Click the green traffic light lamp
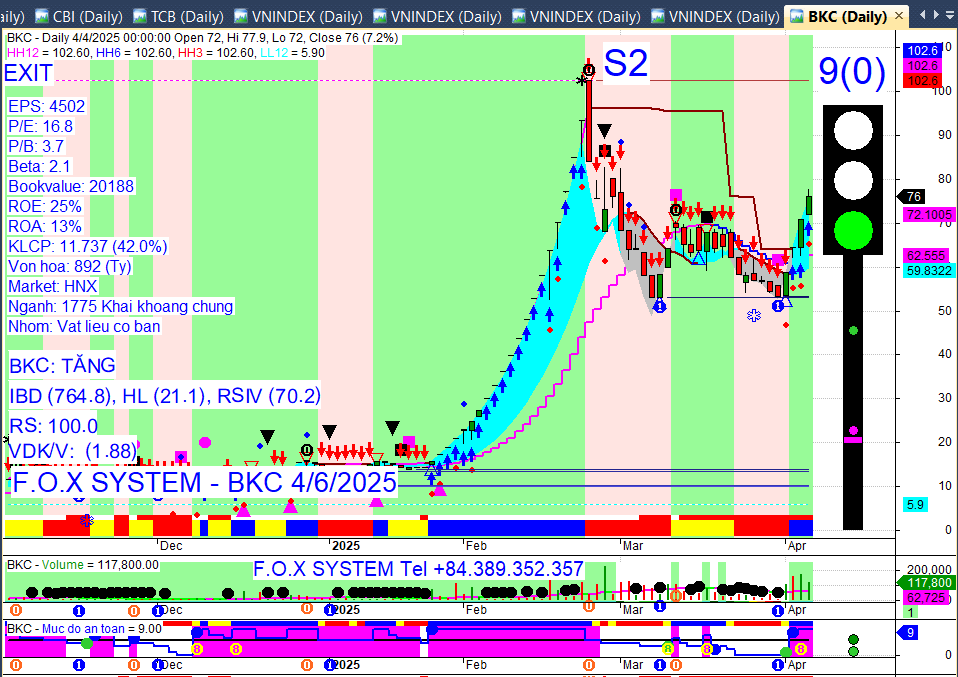Screen dimensions: 958x677 (853, 230)
